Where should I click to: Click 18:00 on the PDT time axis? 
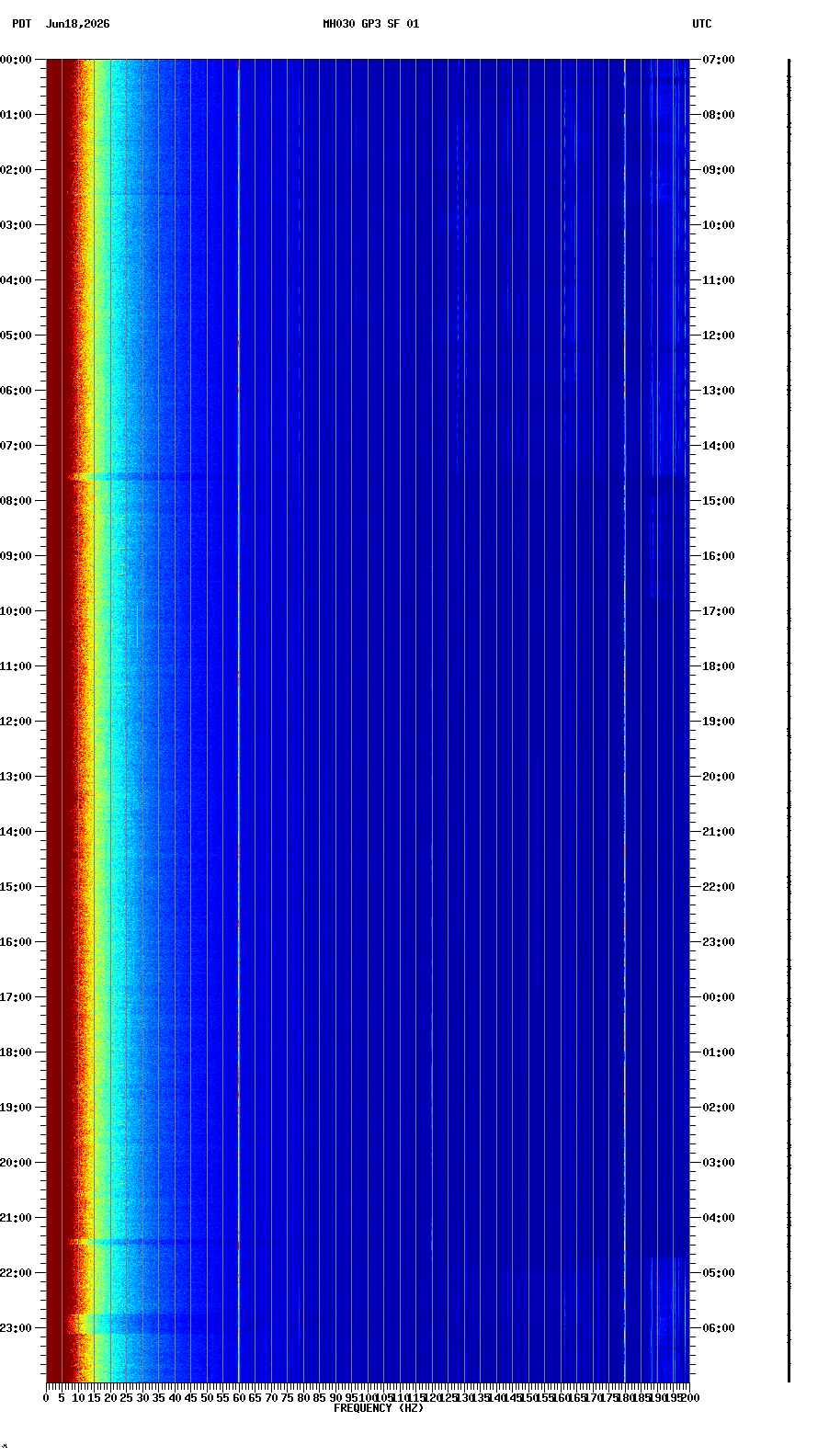pyautogui.click(x=16, y=1052)
